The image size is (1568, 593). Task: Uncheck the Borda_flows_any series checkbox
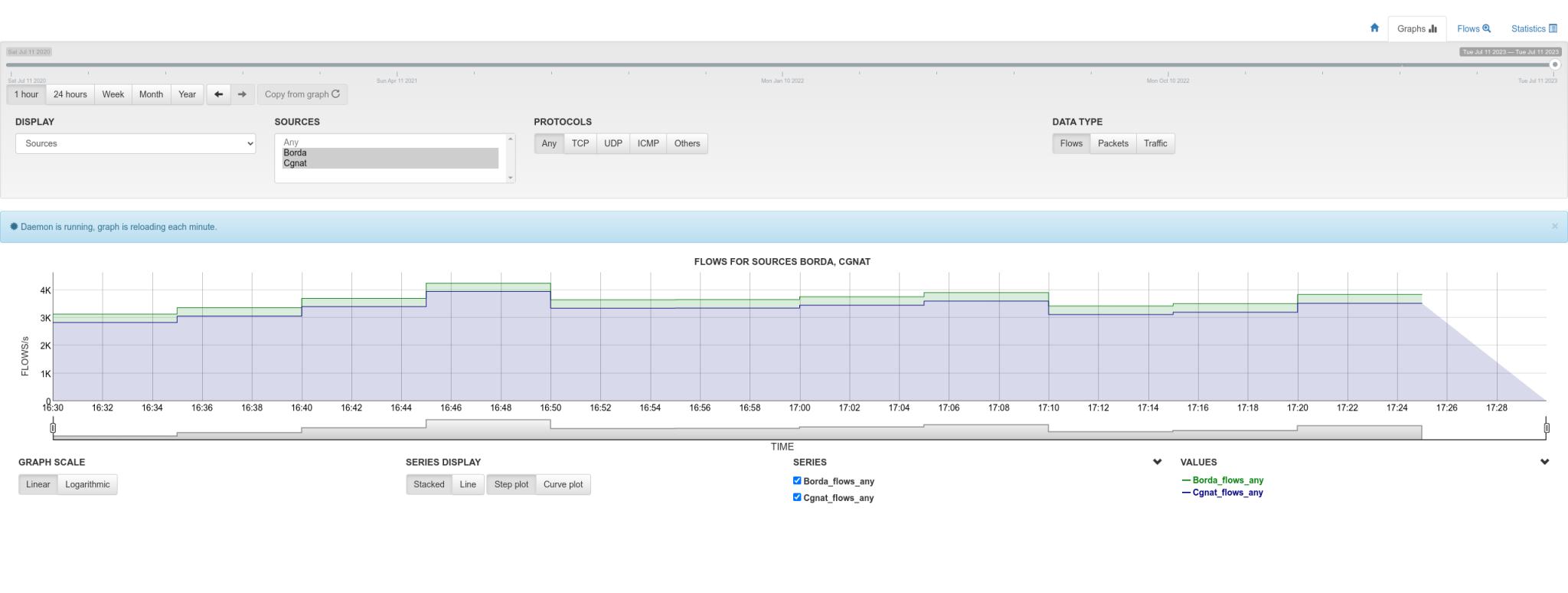pyautogui.click(x=797, y=481)
